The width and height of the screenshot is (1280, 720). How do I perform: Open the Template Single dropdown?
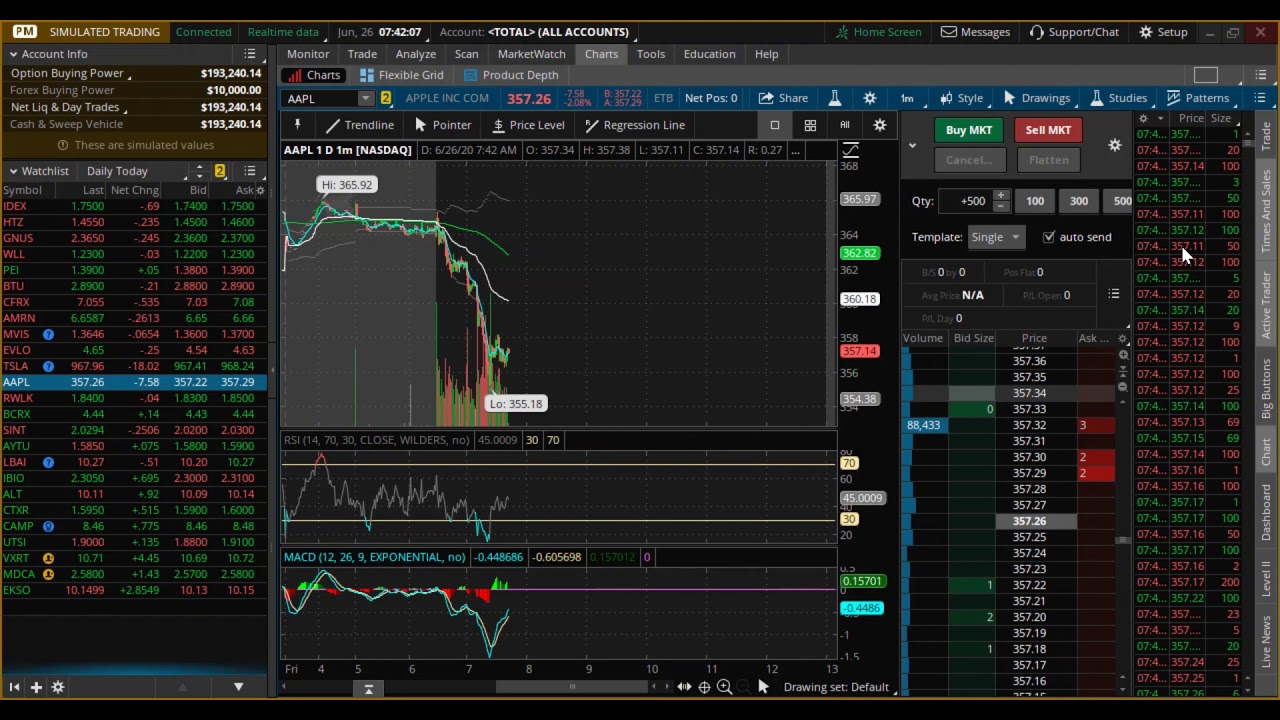click(995, 237)
